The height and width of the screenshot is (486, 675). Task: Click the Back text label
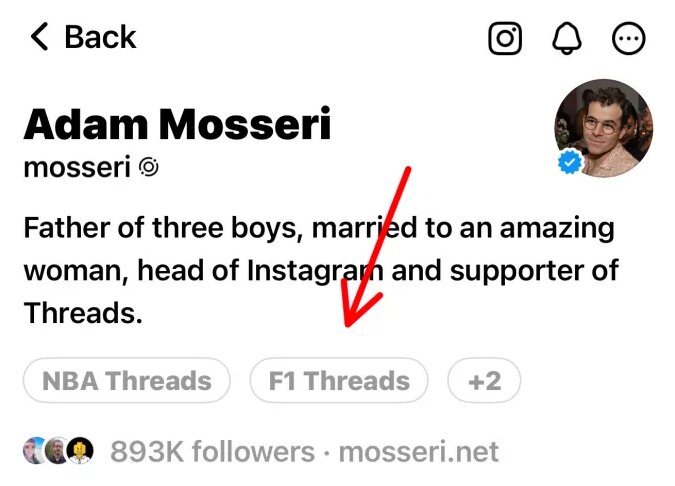(x=100, y=38)
